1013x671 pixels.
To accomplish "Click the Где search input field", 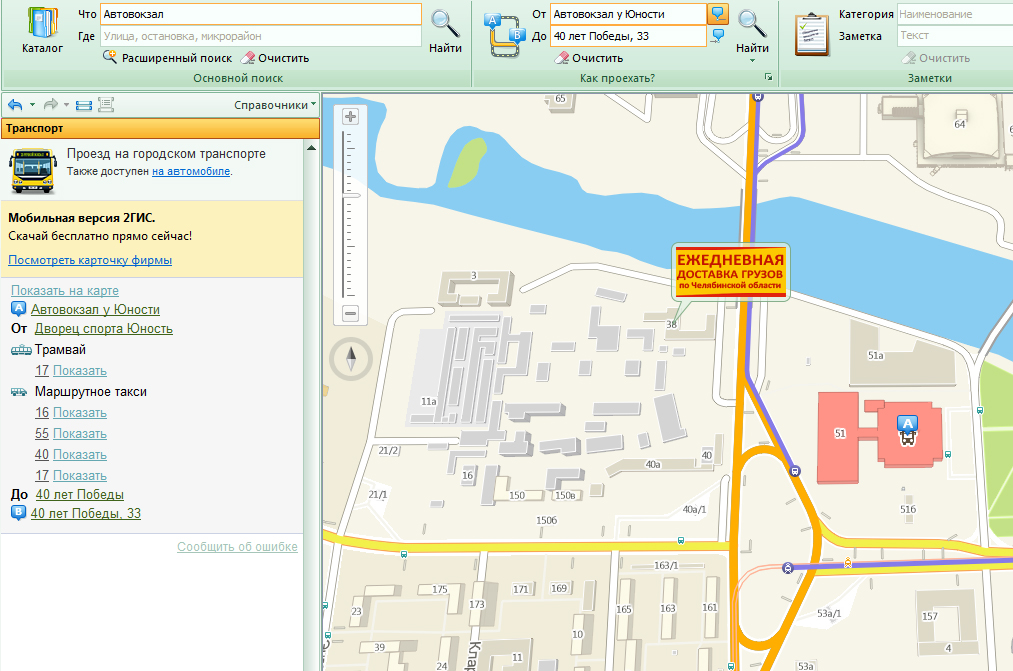I will pyautogui.click(x=260, y=36).
